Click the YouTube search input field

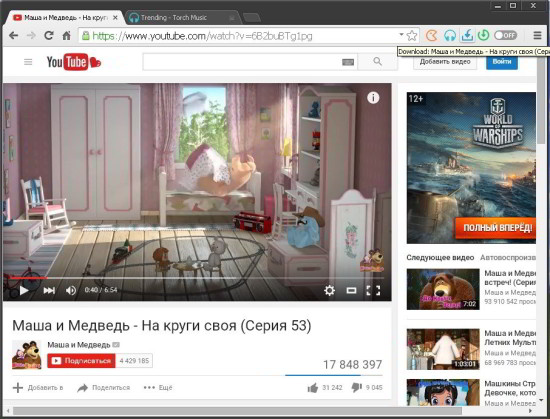[x=242, y=62]
